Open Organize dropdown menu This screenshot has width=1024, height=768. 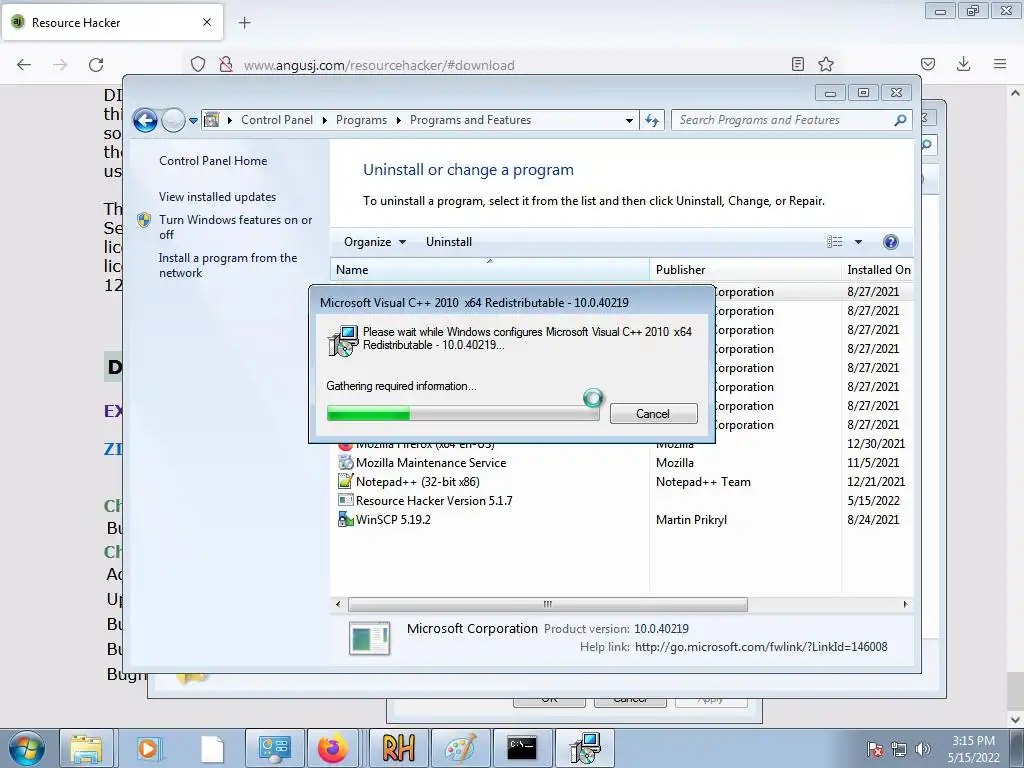pos(375,242)
